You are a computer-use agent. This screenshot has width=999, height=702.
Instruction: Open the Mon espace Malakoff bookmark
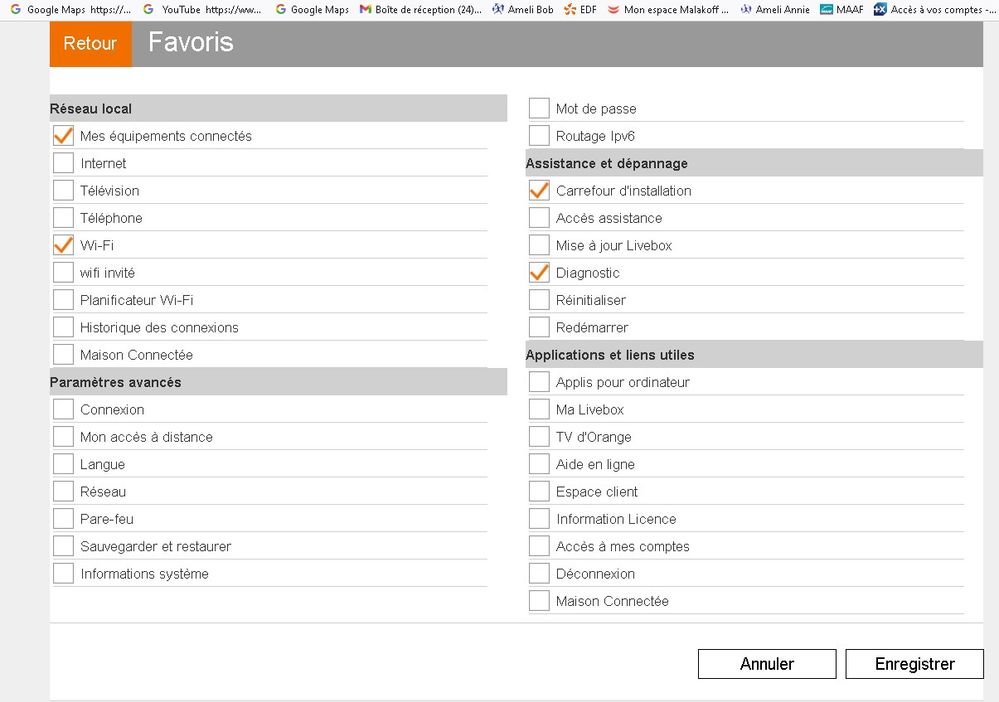[667, 9]
